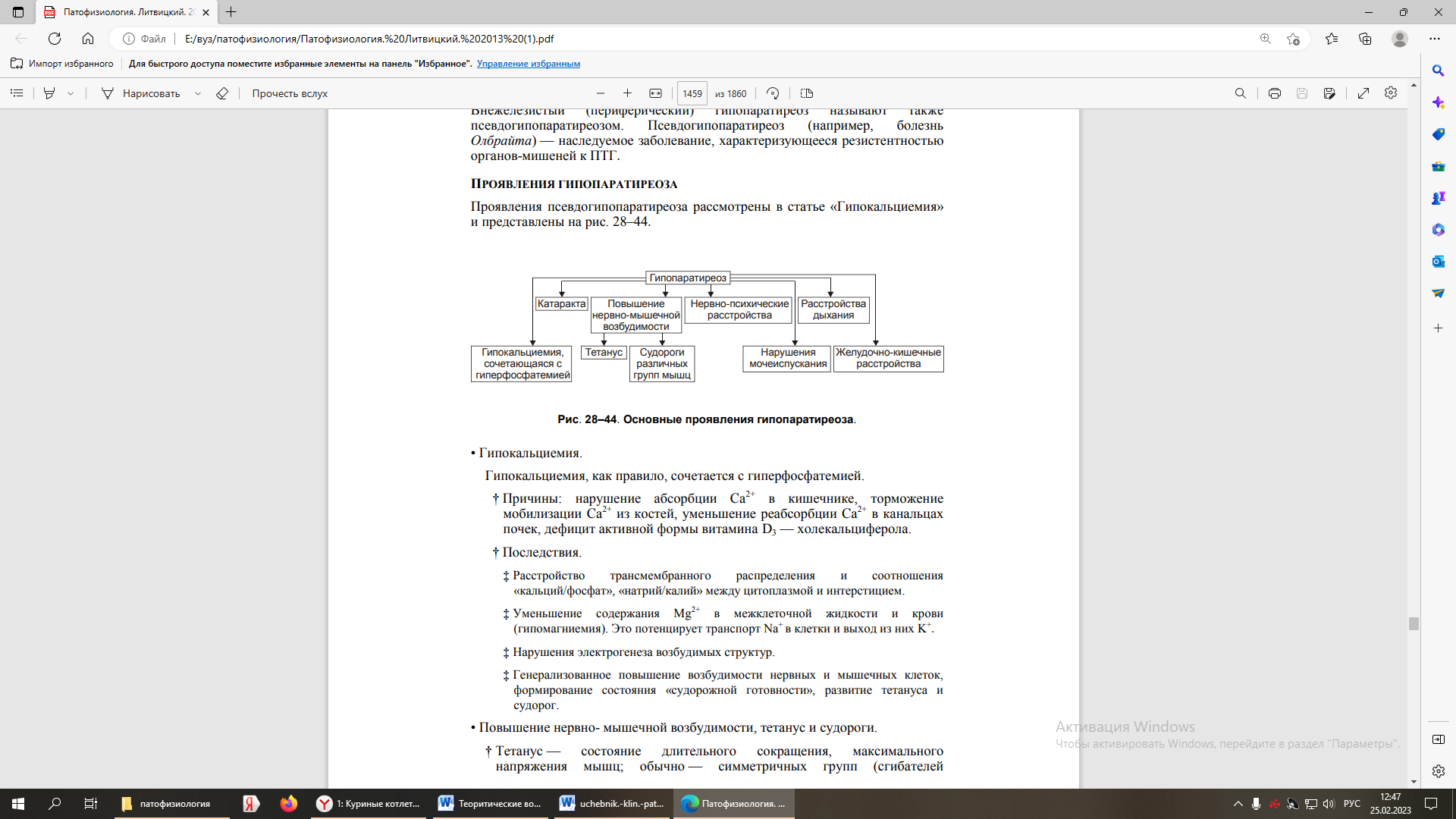Add a sidebar app with plus
1456x819 pixels.
point(1438,328)
